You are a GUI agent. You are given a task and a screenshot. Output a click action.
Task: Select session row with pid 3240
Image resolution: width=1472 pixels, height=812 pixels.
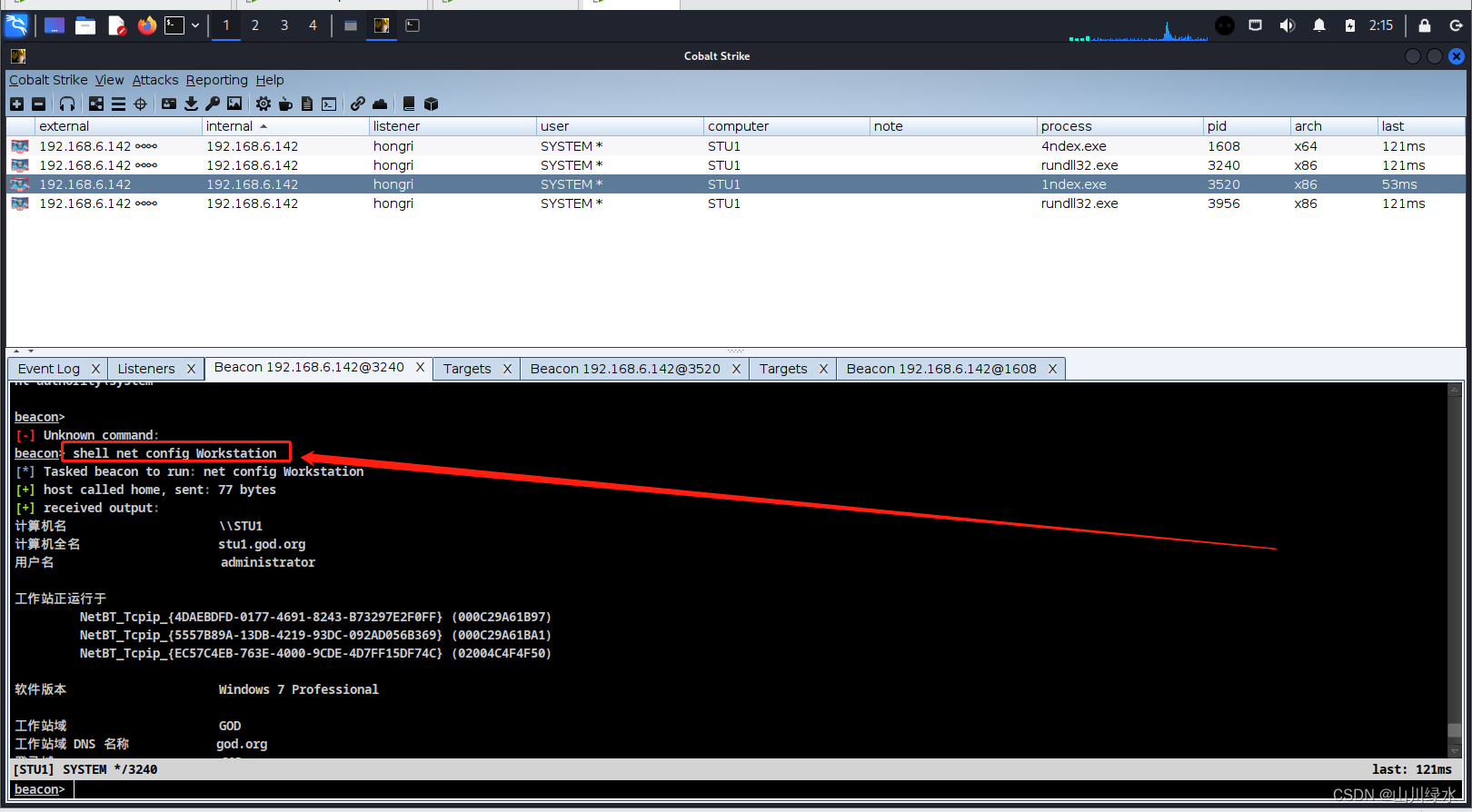point(736,165)
